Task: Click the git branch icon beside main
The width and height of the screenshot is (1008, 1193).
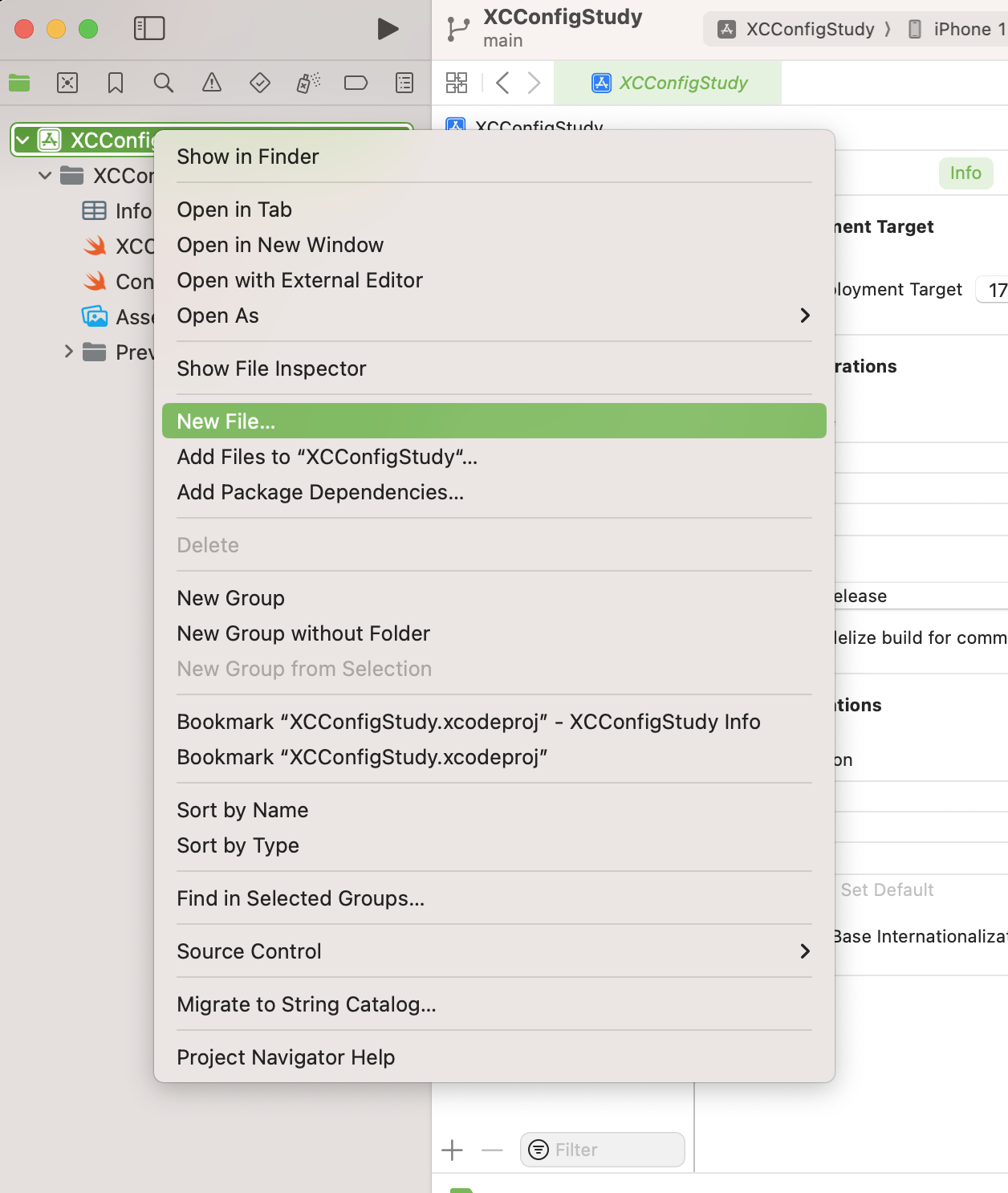Action: click(458, 29)
